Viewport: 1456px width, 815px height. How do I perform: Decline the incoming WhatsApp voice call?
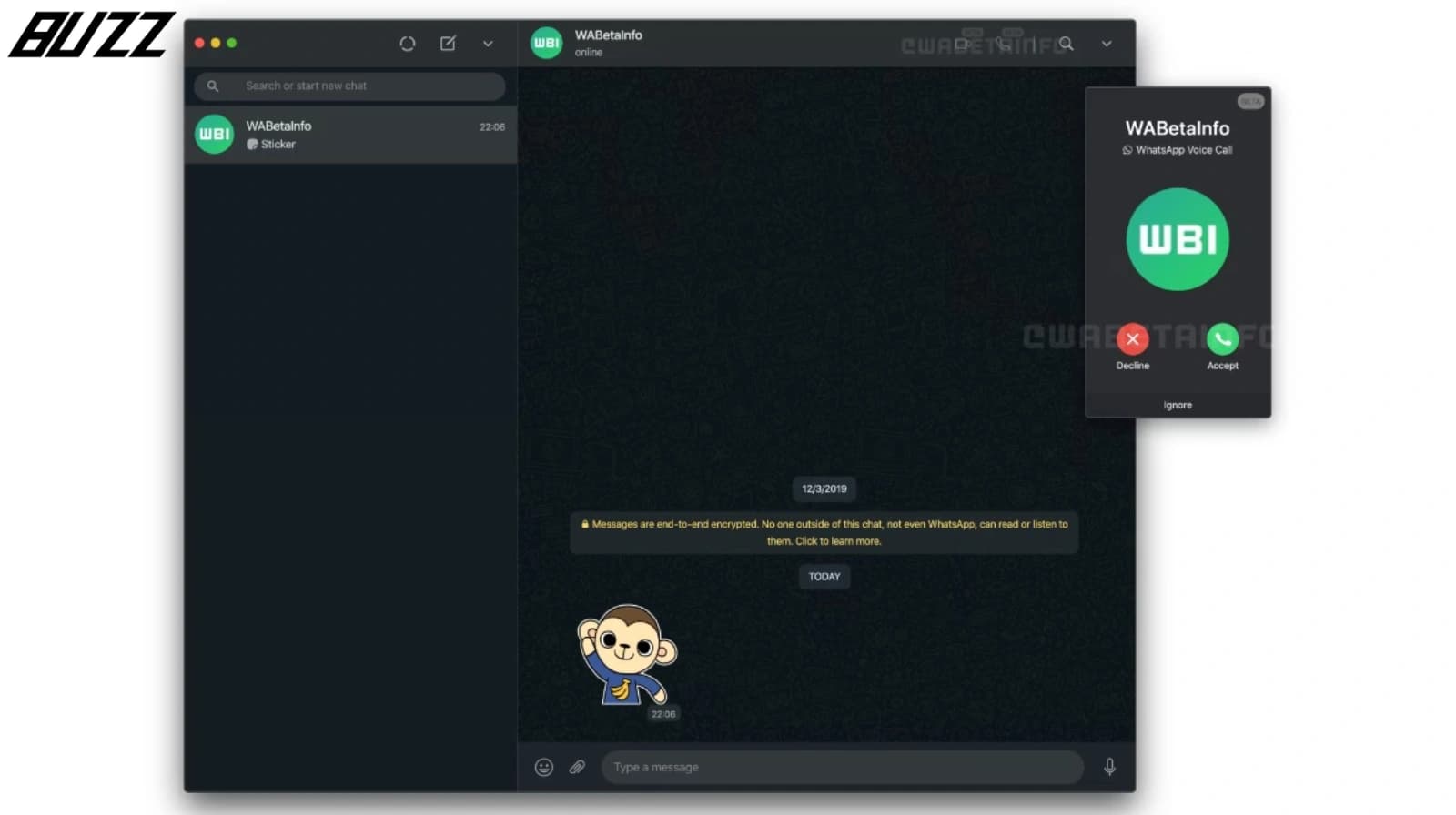click(x=1133, y=339)
